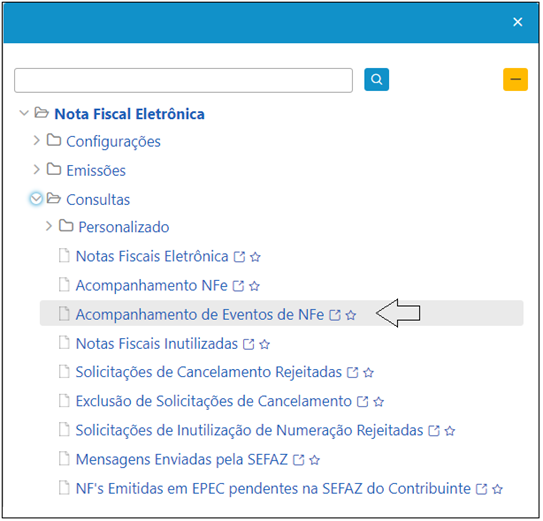Expand the Personalizado subfolder

point(49,226)
